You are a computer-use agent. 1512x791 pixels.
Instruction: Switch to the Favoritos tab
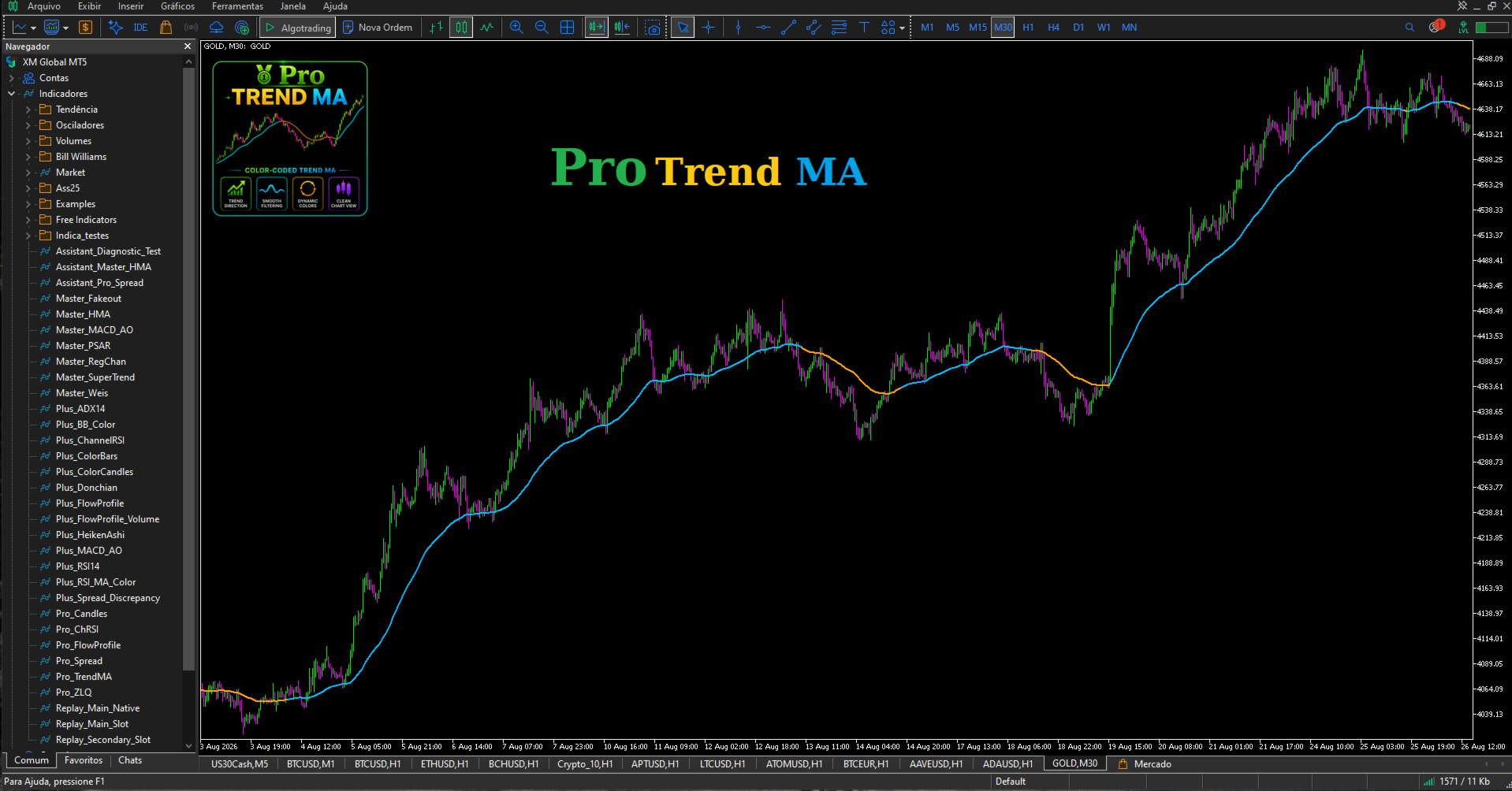coord(84,760)
